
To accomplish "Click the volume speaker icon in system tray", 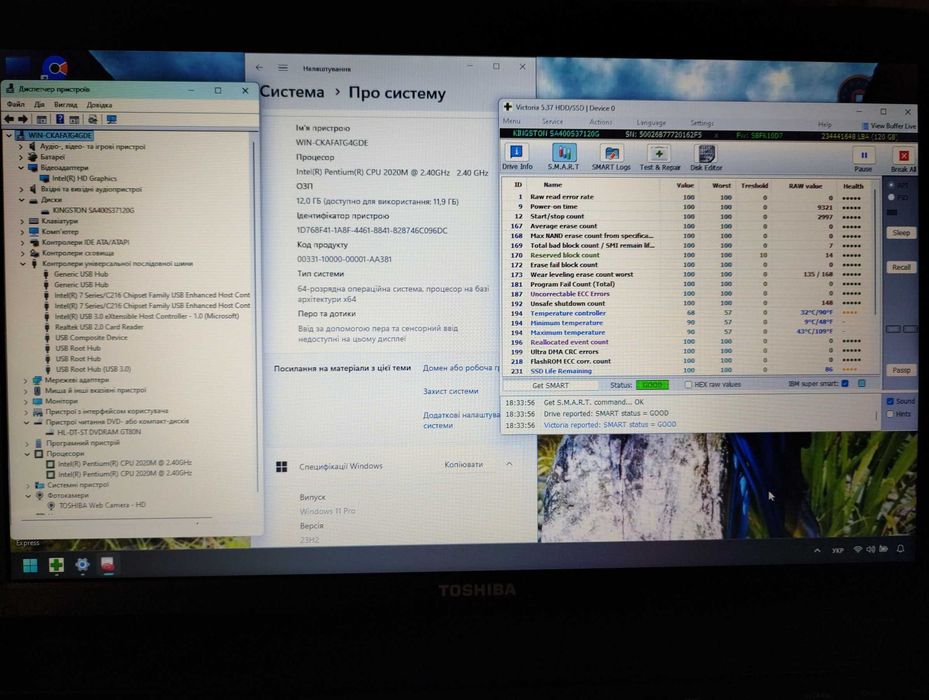I will point(870,549).
